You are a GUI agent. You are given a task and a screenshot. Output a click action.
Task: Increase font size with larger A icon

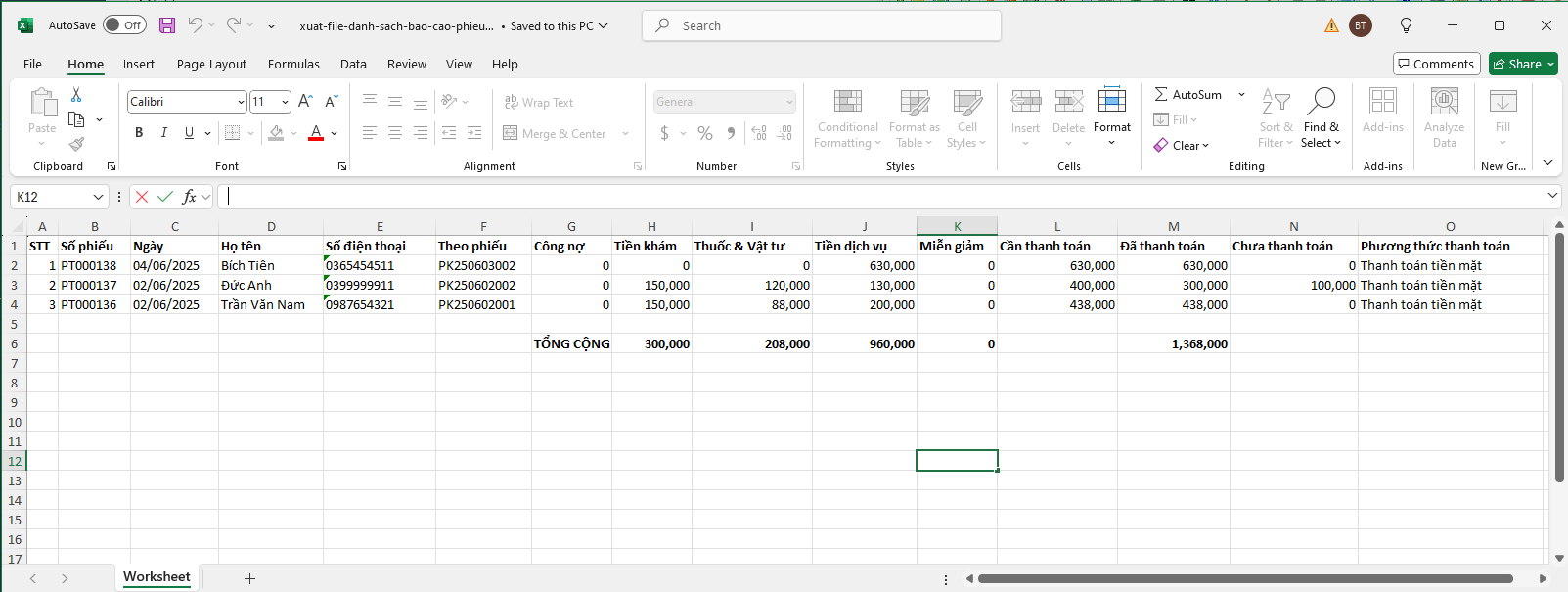coord(305,102)
